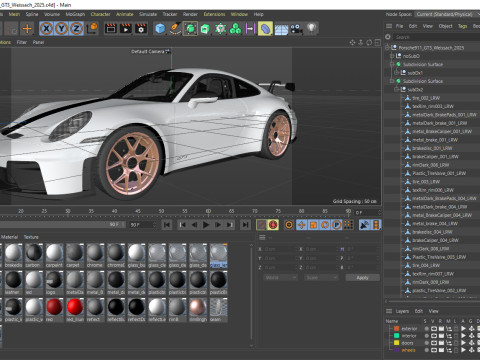Image resolution: width=480 pixels, height=360 pixels.
Task: Toggle Position keyframe recording
Action: (x=301, y=225)
